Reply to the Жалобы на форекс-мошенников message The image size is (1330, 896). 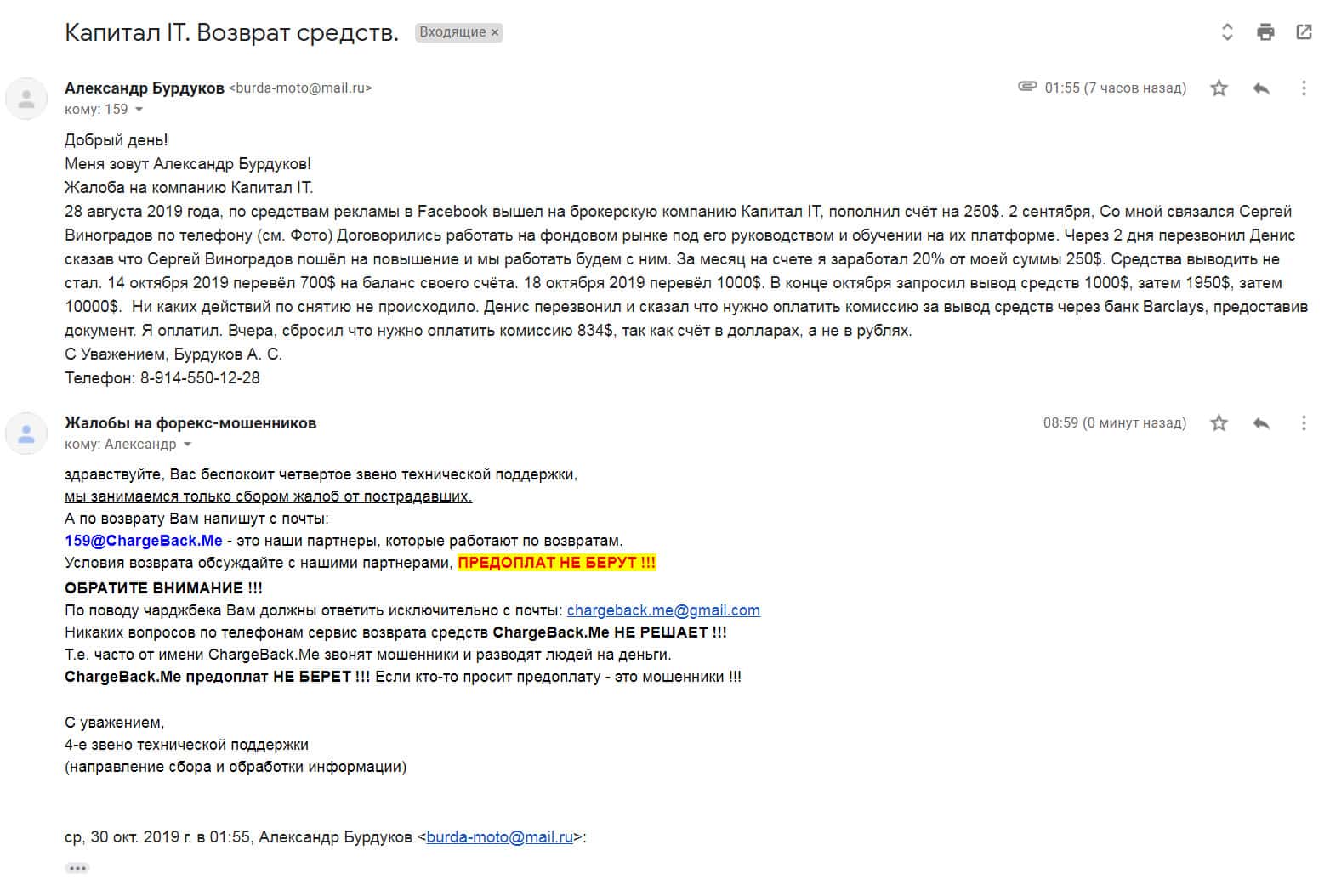click(1261, 422)
